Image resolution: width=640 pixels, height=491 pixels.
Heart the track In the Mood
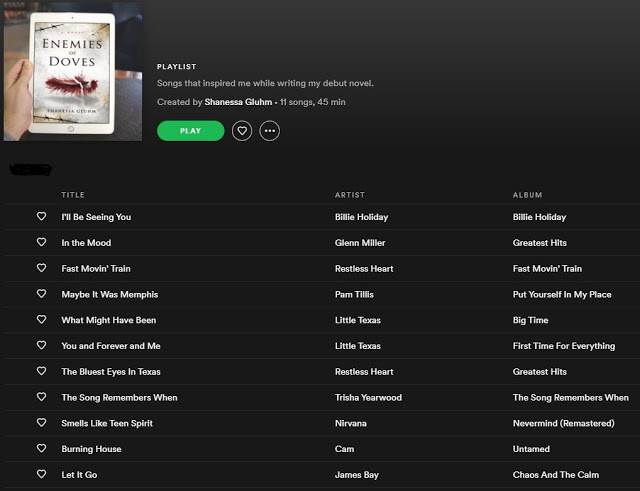tap(41, 243)
